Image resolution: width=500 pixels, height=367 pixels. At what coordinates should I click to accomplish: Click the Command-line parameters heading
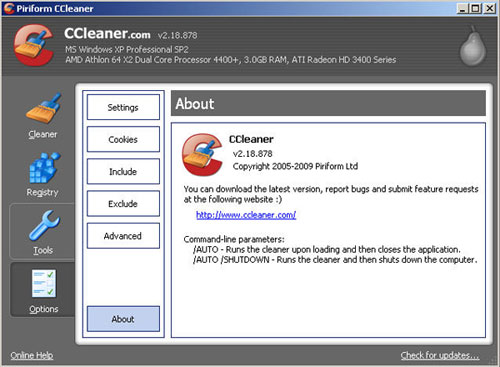click(x=234, y=239)
